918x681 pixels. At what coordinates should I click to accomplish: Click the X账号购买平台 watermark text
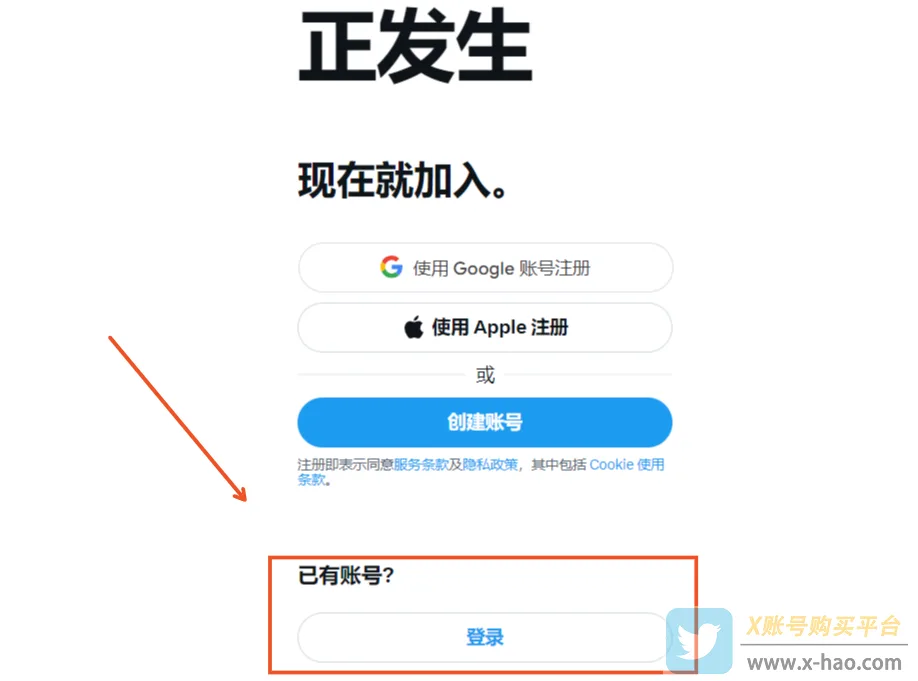823,626
